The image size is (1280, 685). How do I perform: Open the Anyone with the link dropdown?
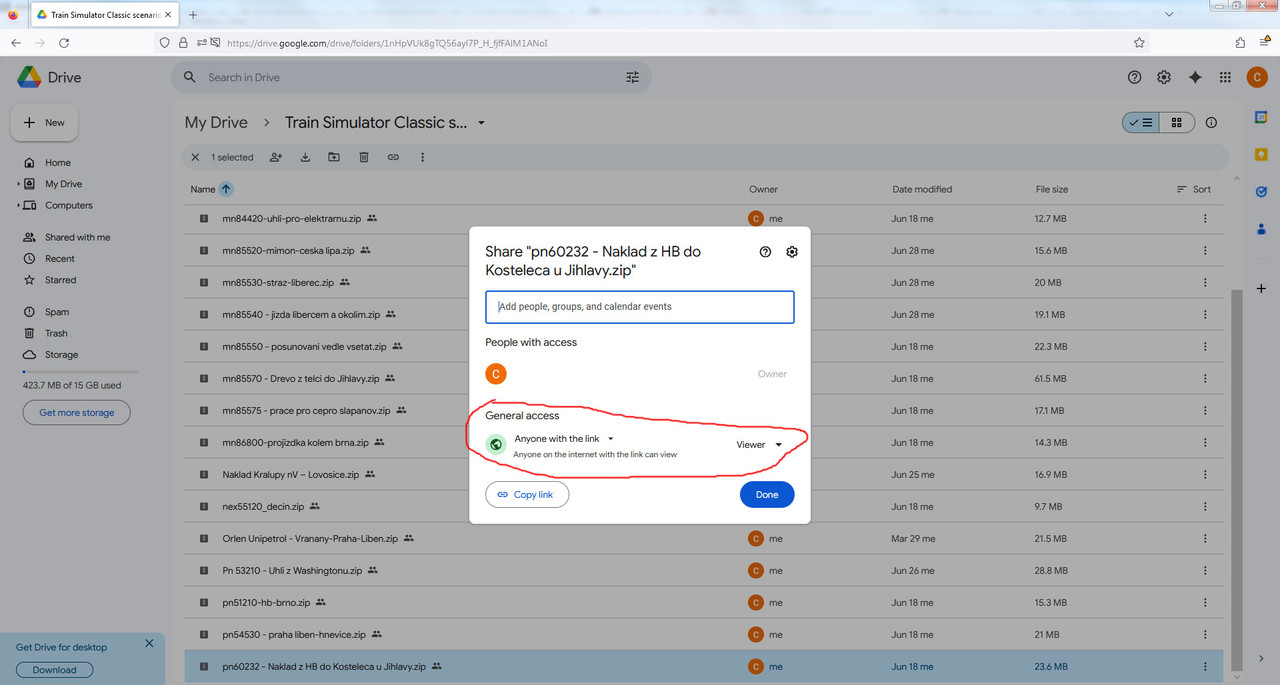click(564, 439)
